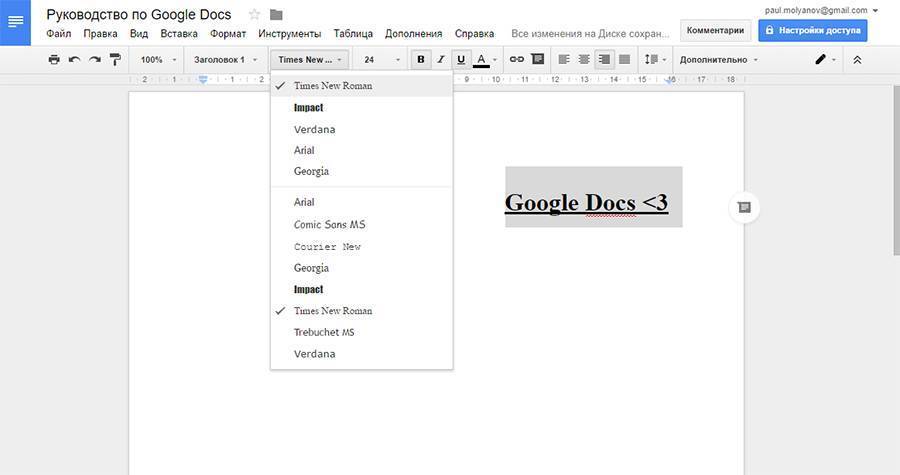The image size is (900, 475).
Task: Align text to the right
Action: tap(604, 59)
